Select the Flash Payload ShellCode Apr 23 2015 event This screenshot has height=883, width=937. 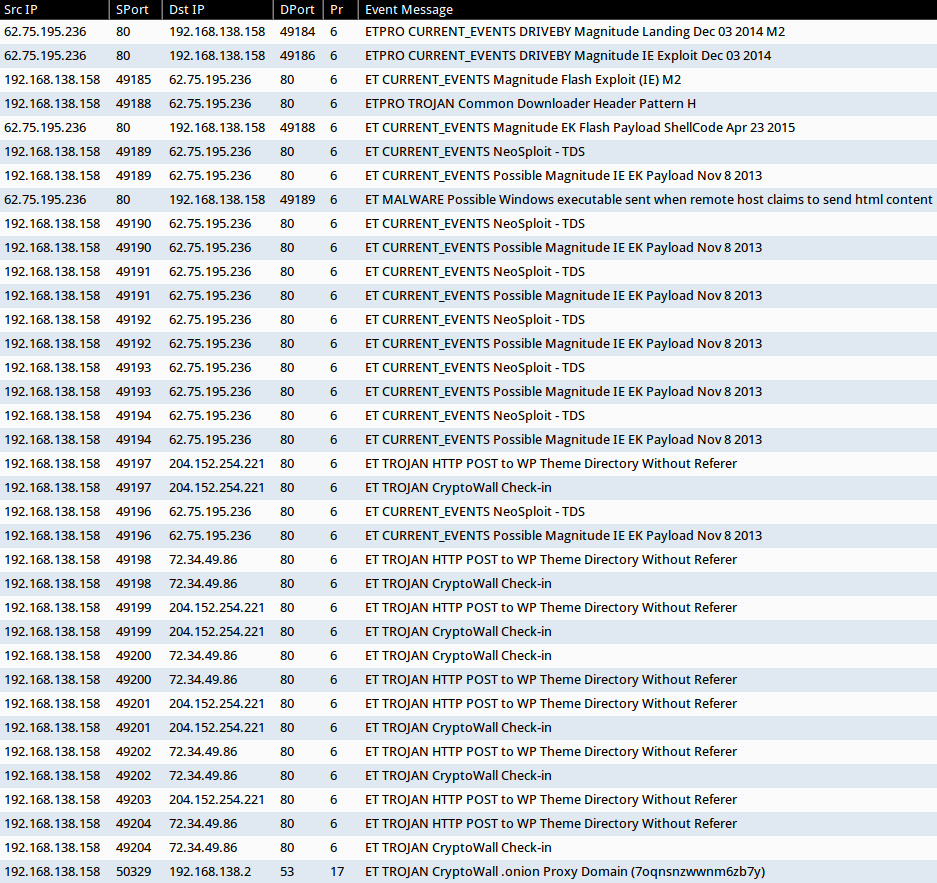point(468,127)
